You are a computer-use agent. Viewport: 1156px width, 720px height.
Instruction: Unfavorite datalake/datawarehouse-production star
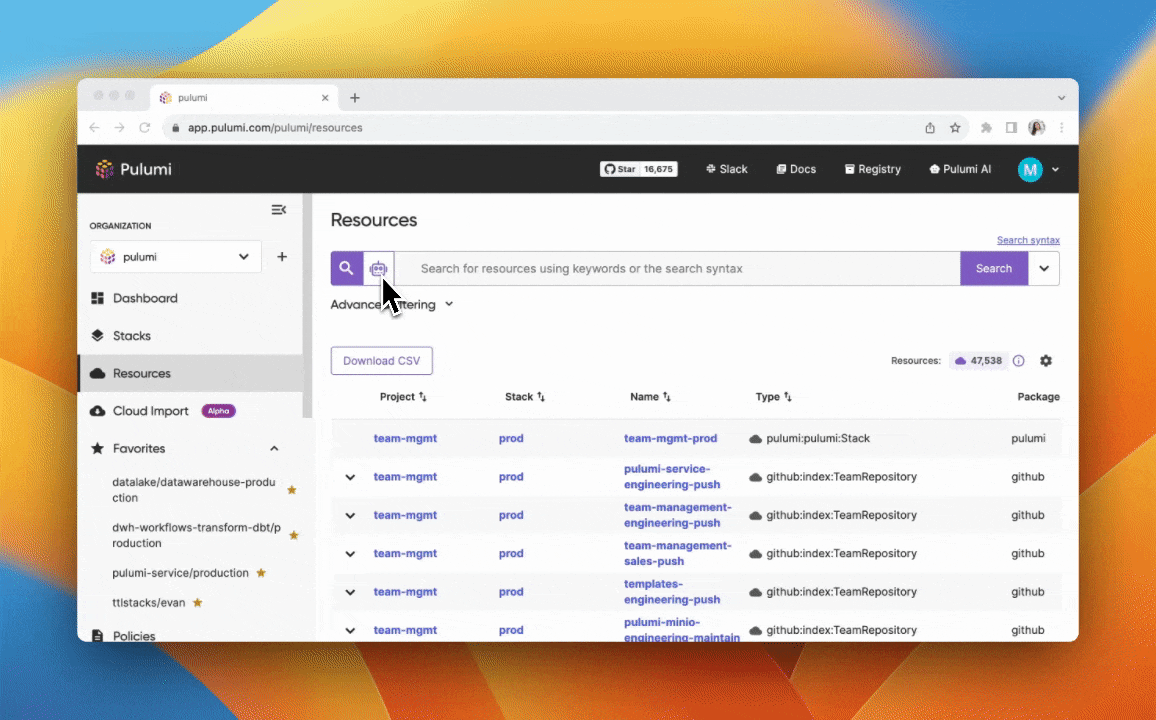point(292,489)
